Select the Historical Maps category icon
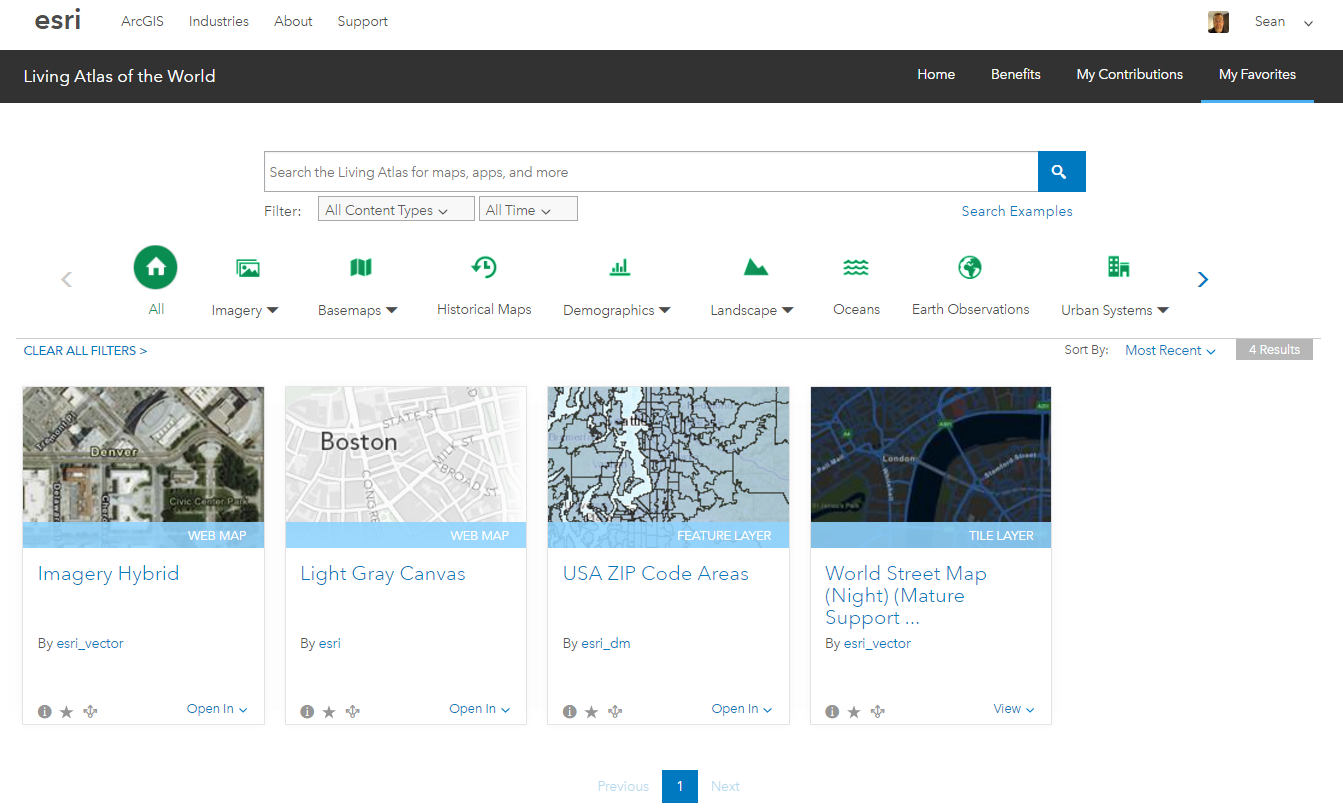1343x812 pixels. (484, 267)
